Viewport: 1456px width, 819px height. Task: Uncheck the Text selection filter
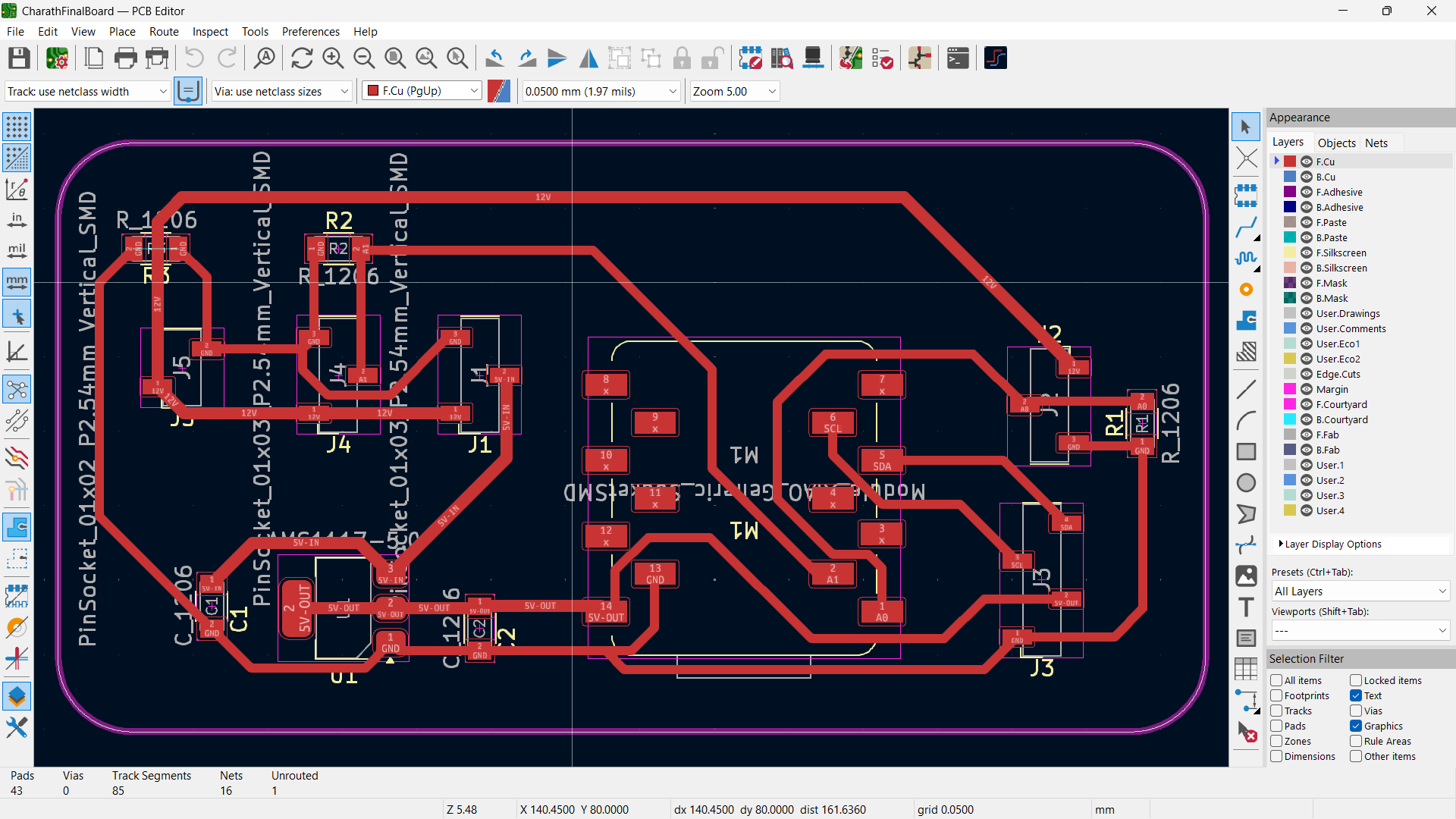(x=1356, y=695)
